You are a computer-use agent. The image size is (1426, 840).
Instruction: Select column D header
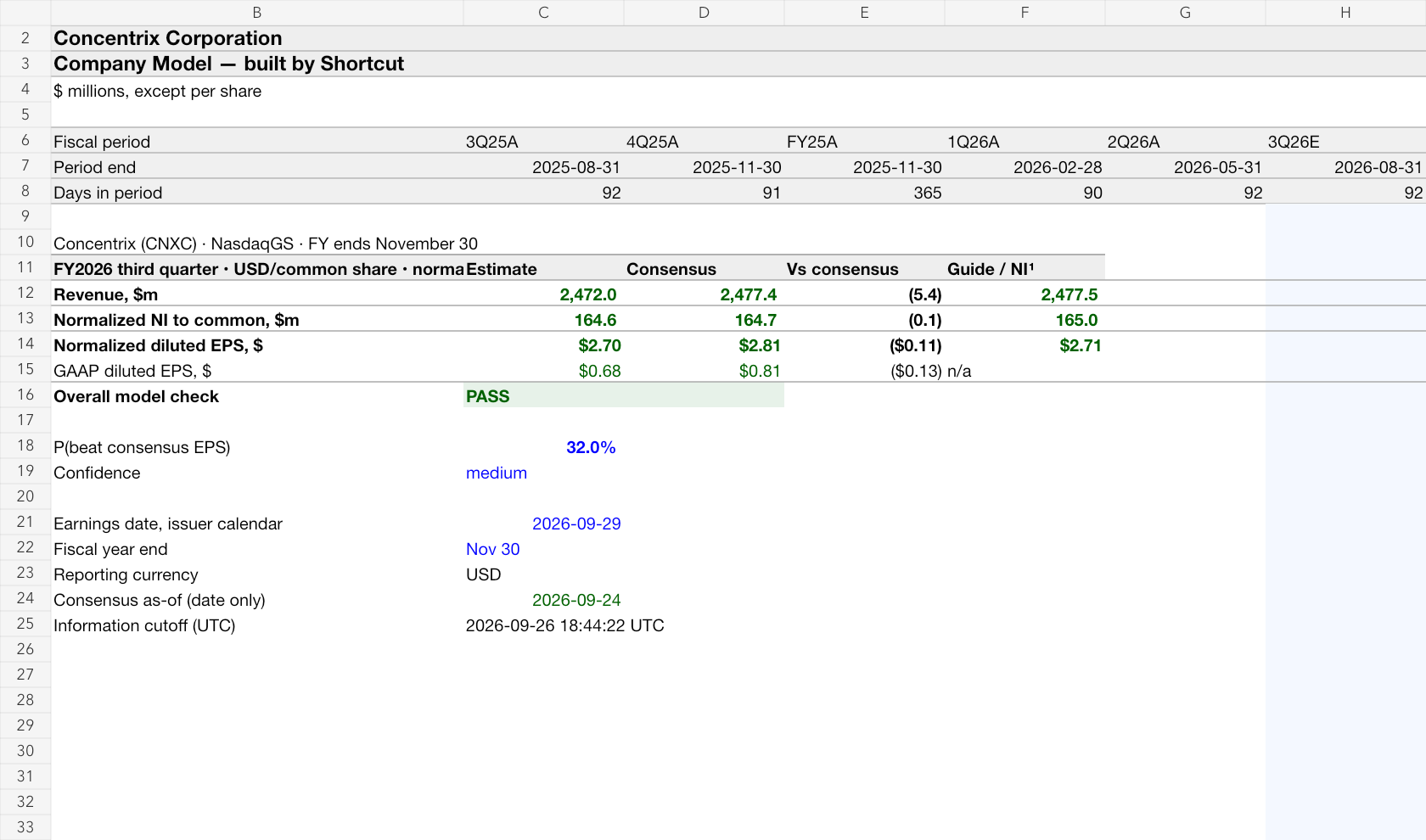click(704, 13)
